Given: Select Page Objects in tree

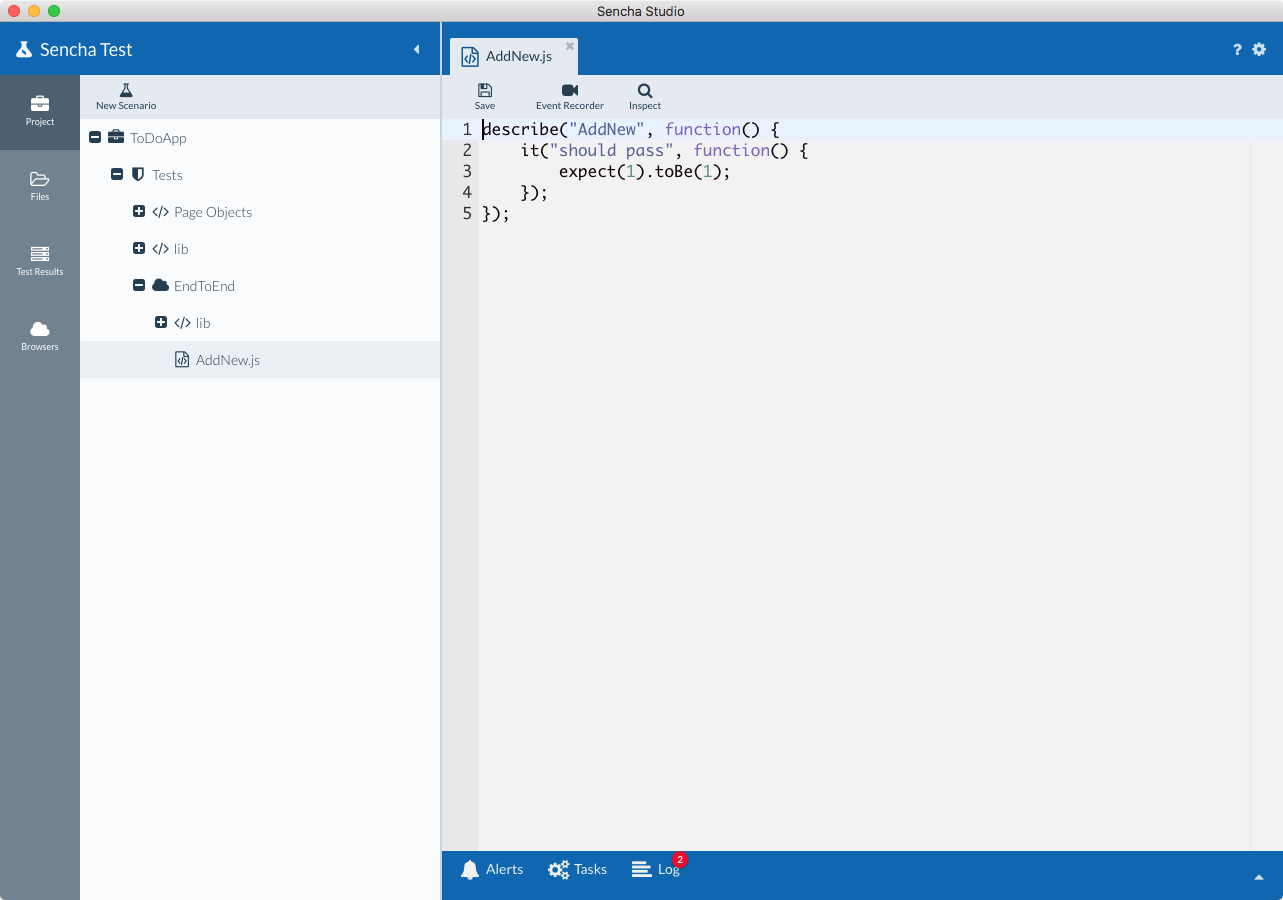Looking at the screenshot, I should (x=213, y=212).
